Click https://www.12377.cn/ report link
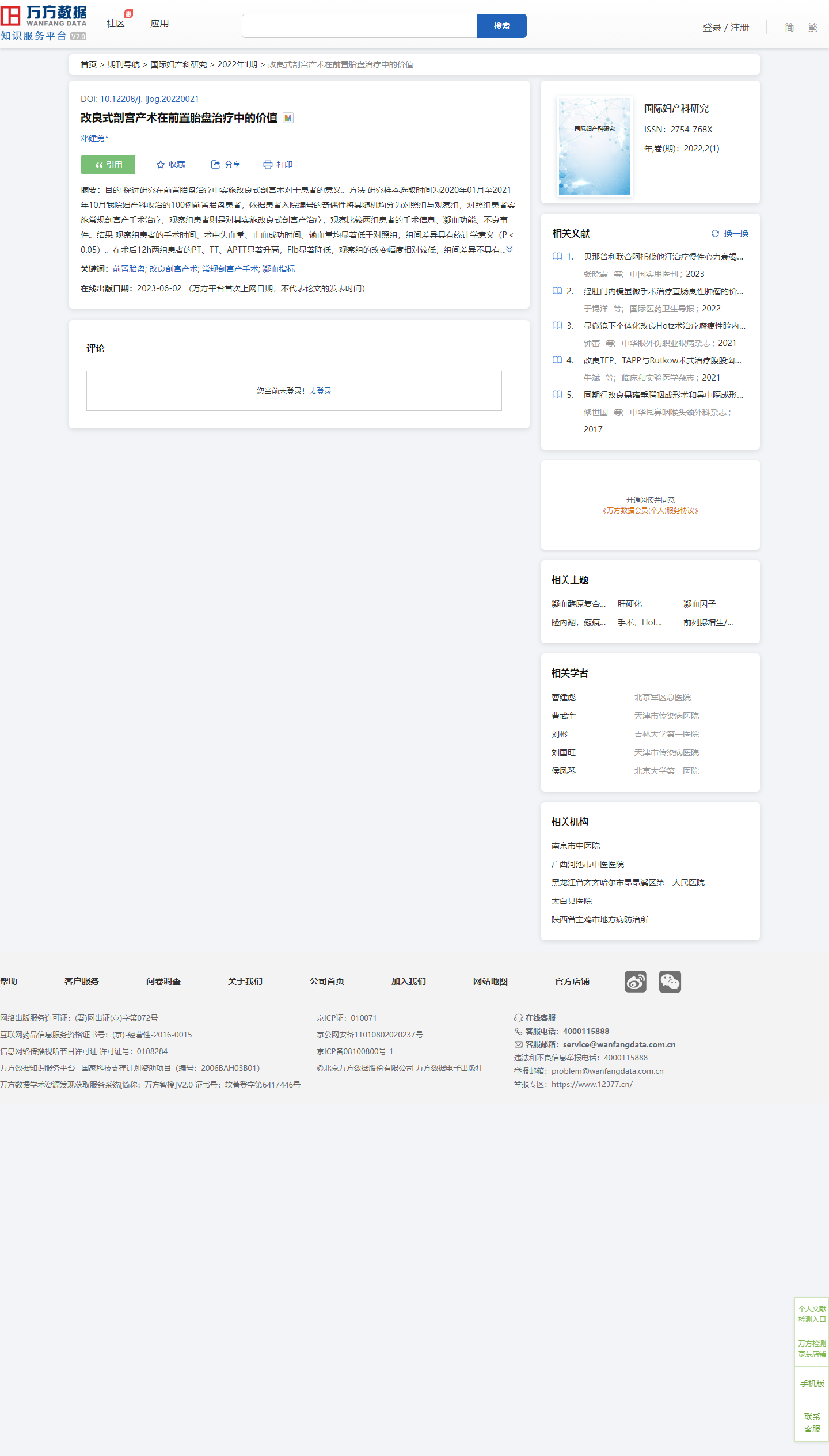Image resolution: width=829 pixels, height=1456 pixels. tap(592, 1084)
